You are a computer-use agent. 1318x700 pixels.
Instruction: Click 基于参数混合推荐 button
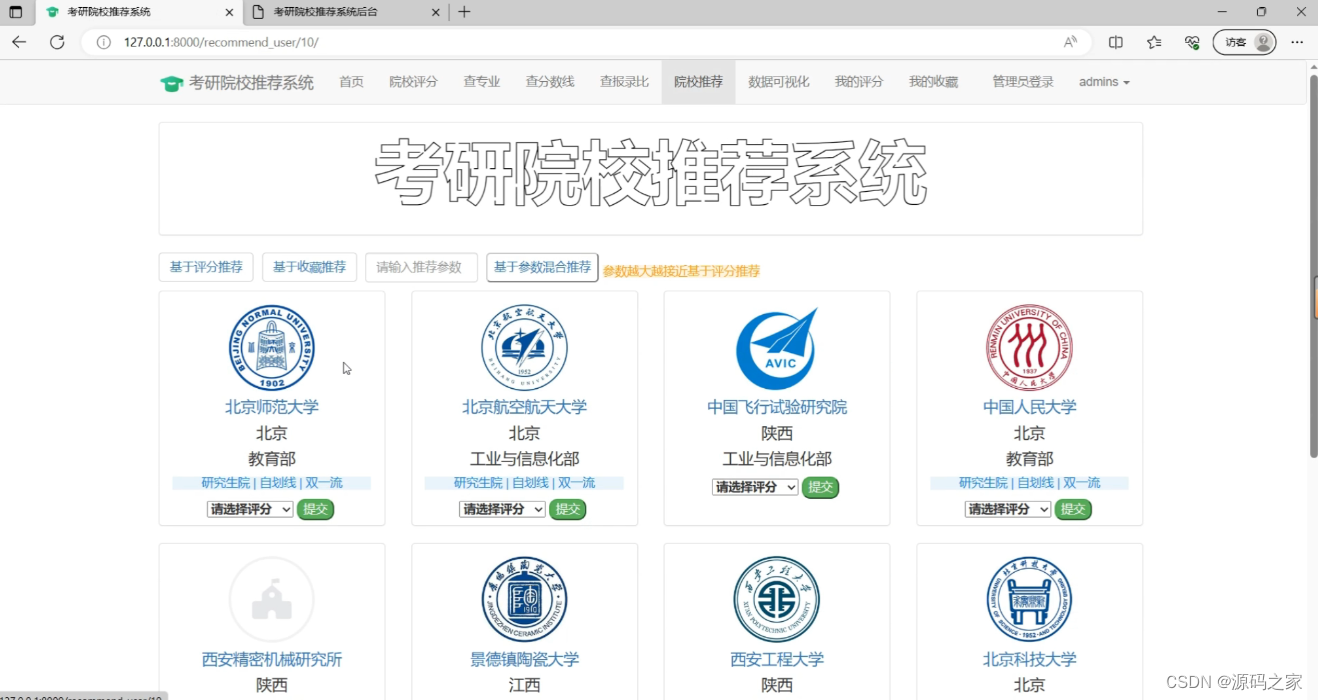542,267
